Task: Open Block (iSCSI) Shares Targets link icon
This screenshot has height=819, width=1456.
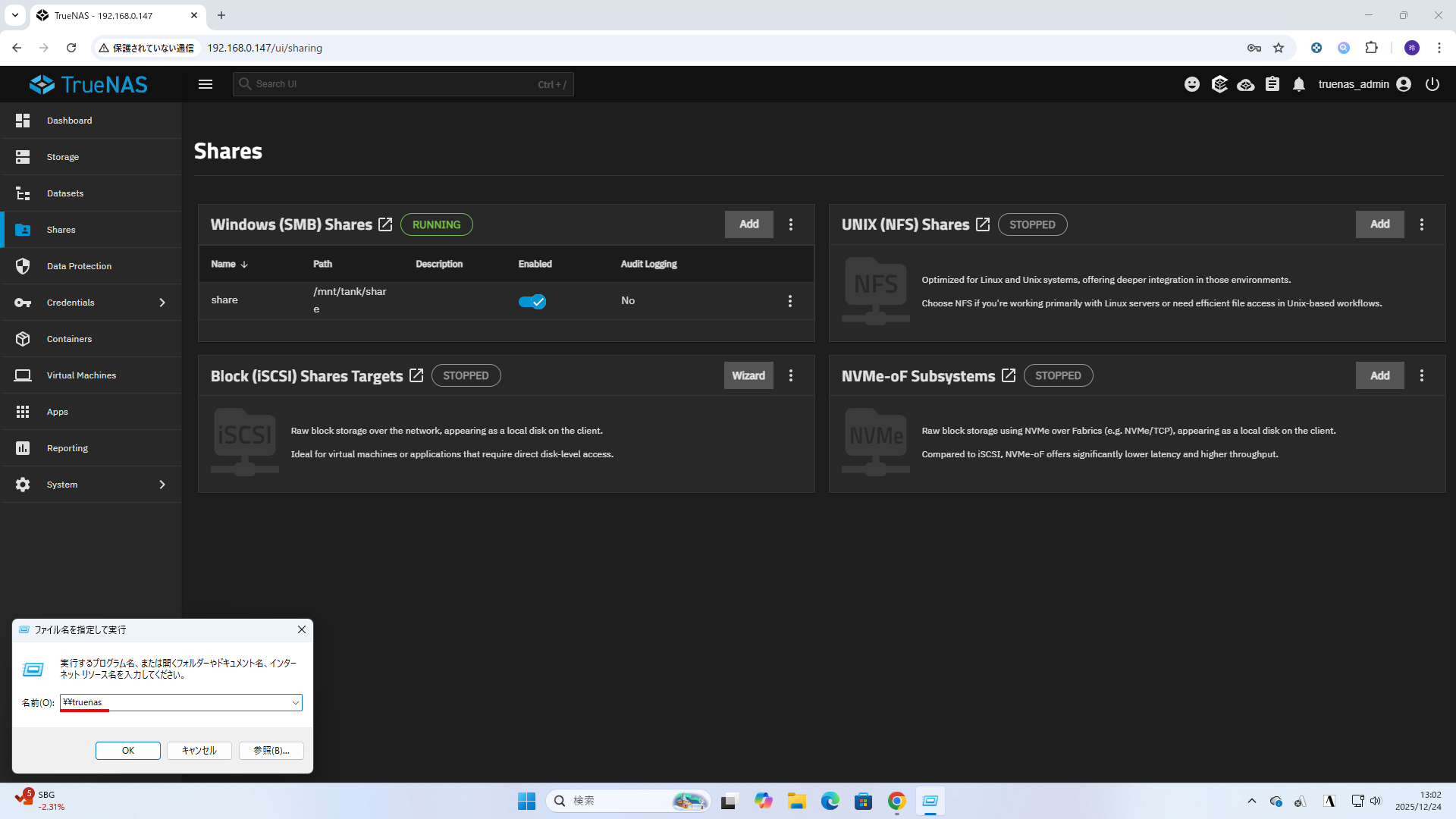Action: 416,375
